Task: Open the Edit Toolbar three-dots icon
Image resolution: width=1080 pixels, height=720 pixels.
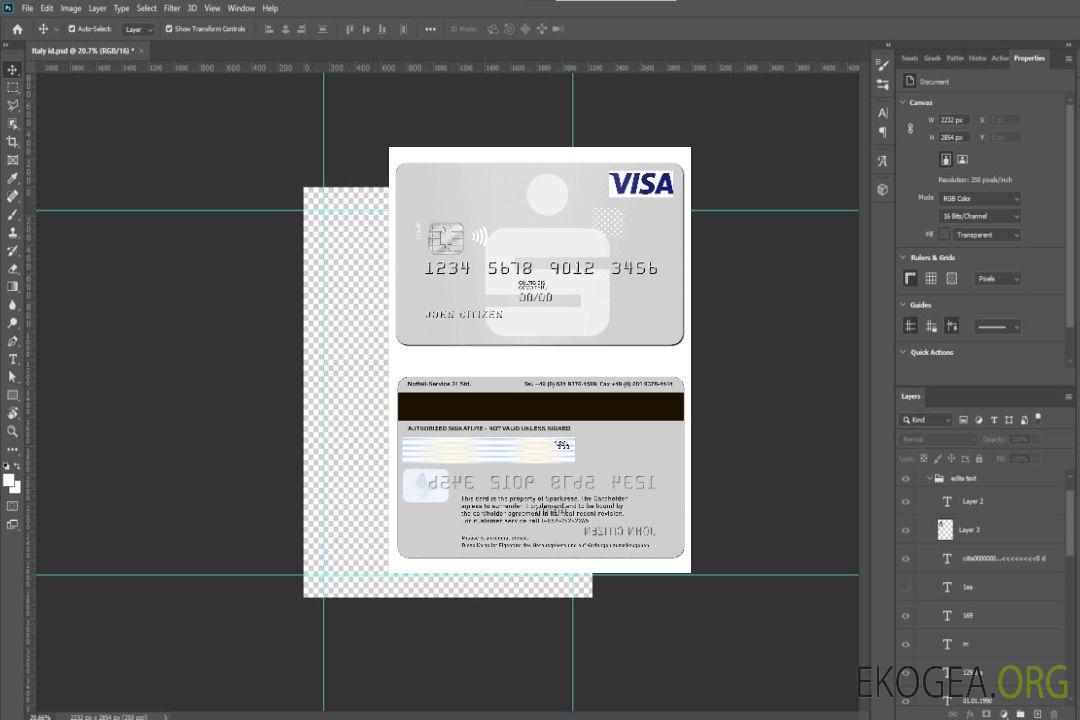Action: [12, 449]
